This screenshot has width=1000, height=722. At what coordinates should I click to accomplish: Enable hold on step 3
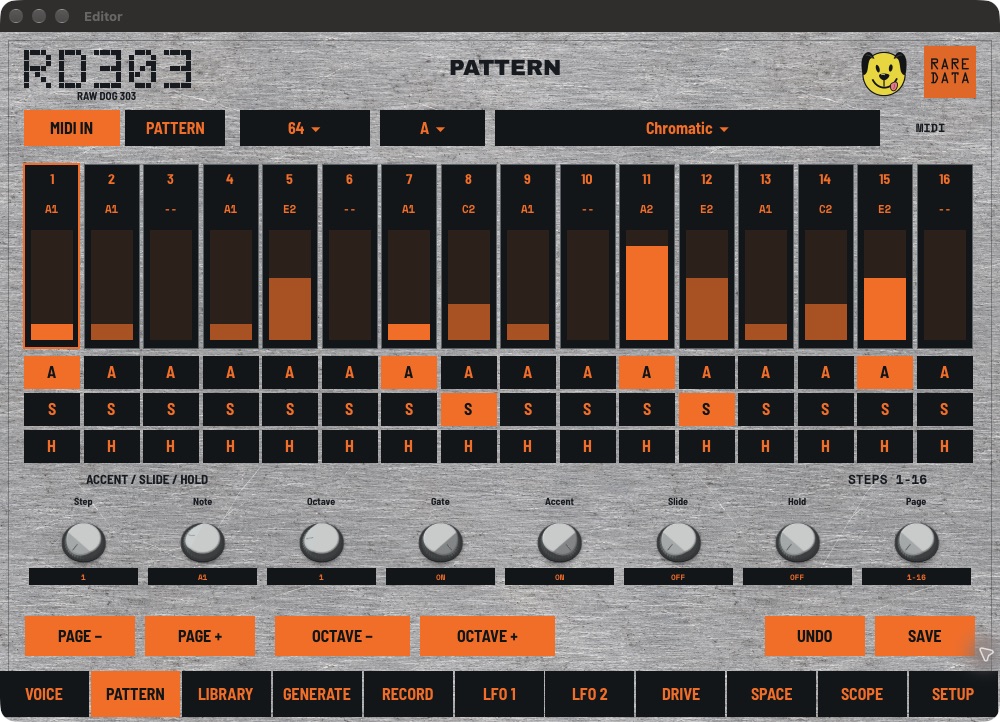[x=170, y=446]
